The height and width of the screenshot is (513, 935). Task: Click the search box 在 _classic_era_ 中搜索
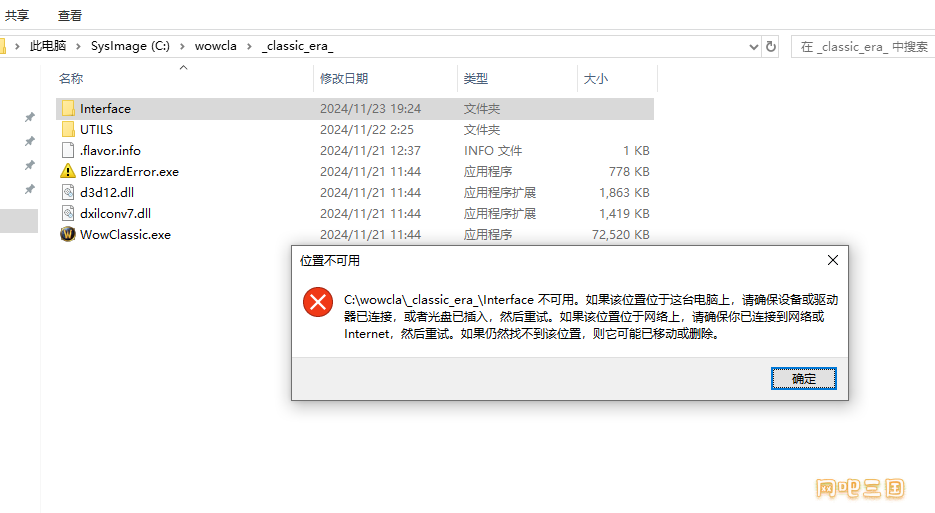click(x=863, y=47)
